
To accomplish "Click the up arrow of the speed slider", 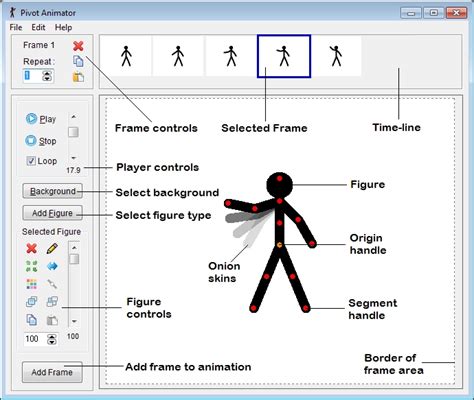I will [x=73, y=117].
